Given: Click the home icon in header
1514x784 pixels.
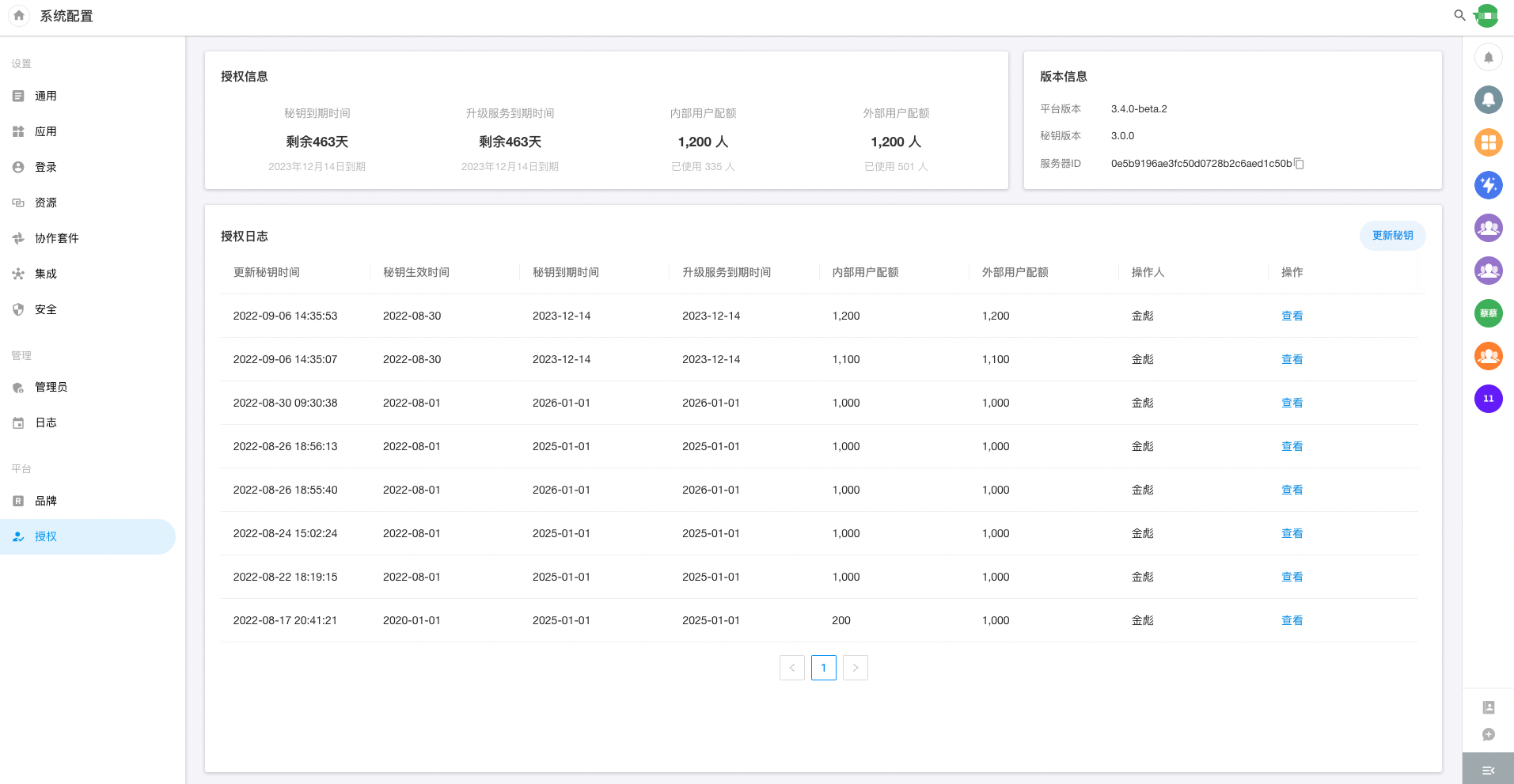Looking at the screenshot, I should (19, 15).
